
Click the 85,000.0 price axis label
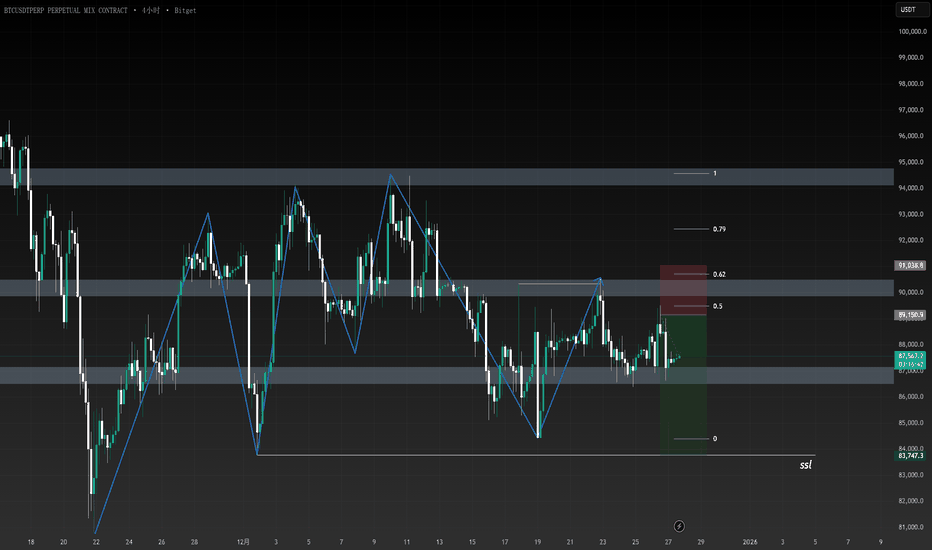912,423
